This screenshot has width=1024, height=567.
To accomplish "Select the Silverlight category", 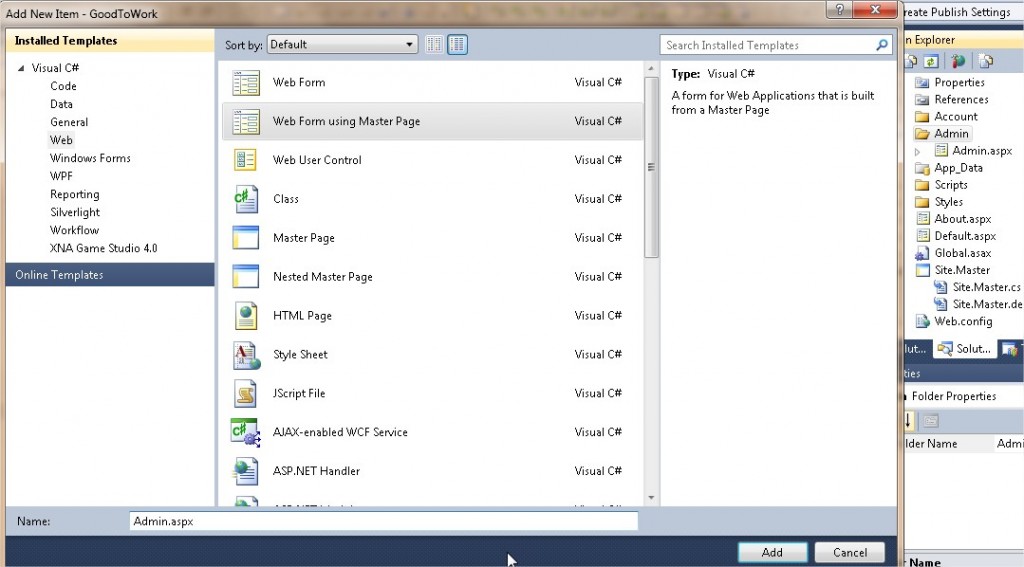I will click(74, 212).
